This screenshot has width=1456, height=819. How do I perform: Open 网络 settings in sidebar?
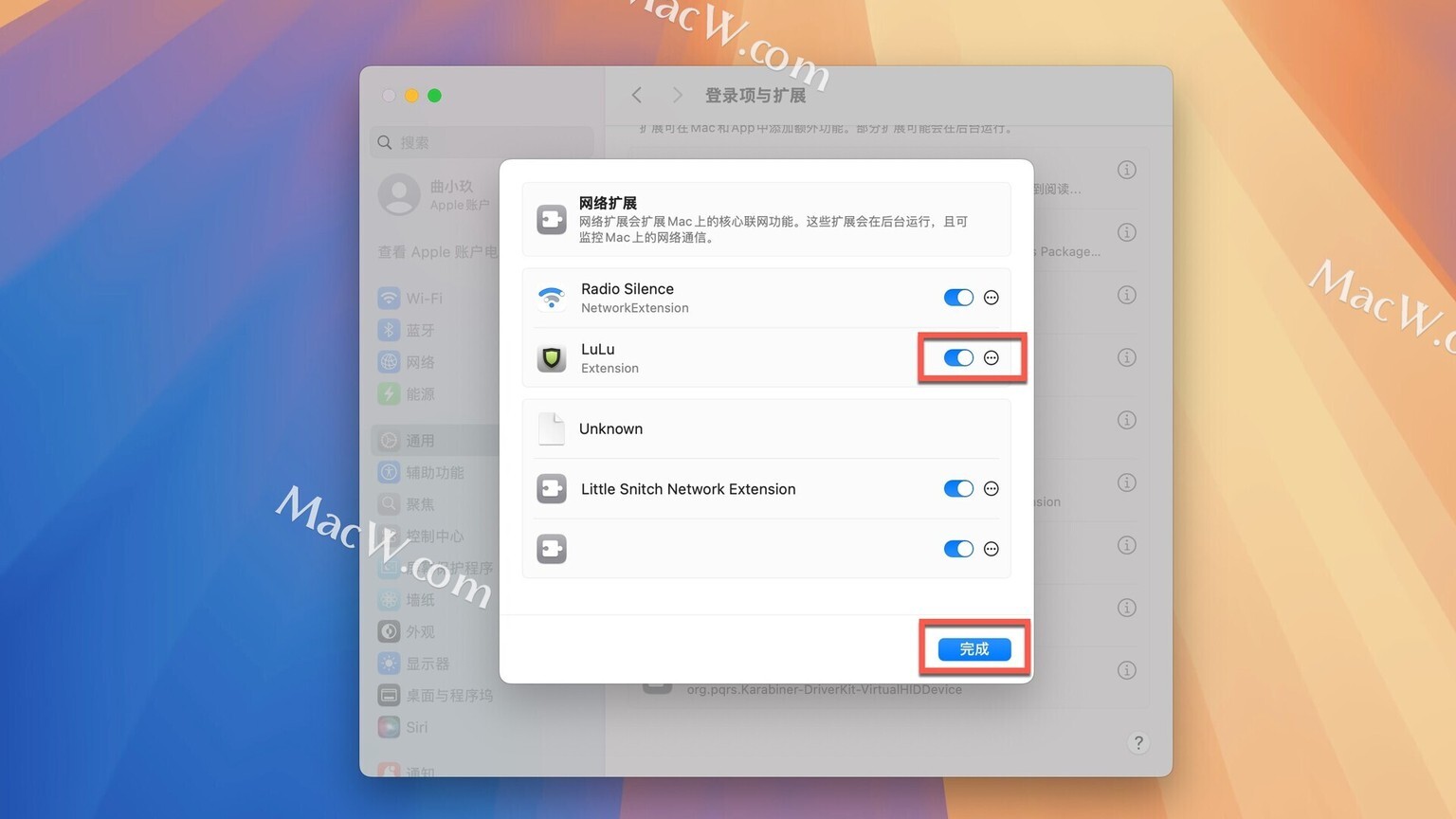pos(435,362)
